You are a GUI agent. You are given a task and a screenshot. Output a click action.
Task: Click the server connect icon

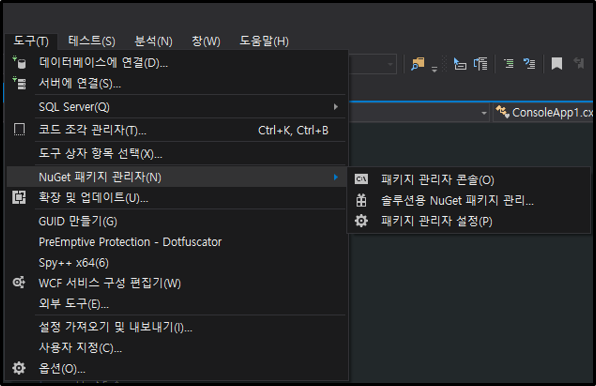click(19, 83)
